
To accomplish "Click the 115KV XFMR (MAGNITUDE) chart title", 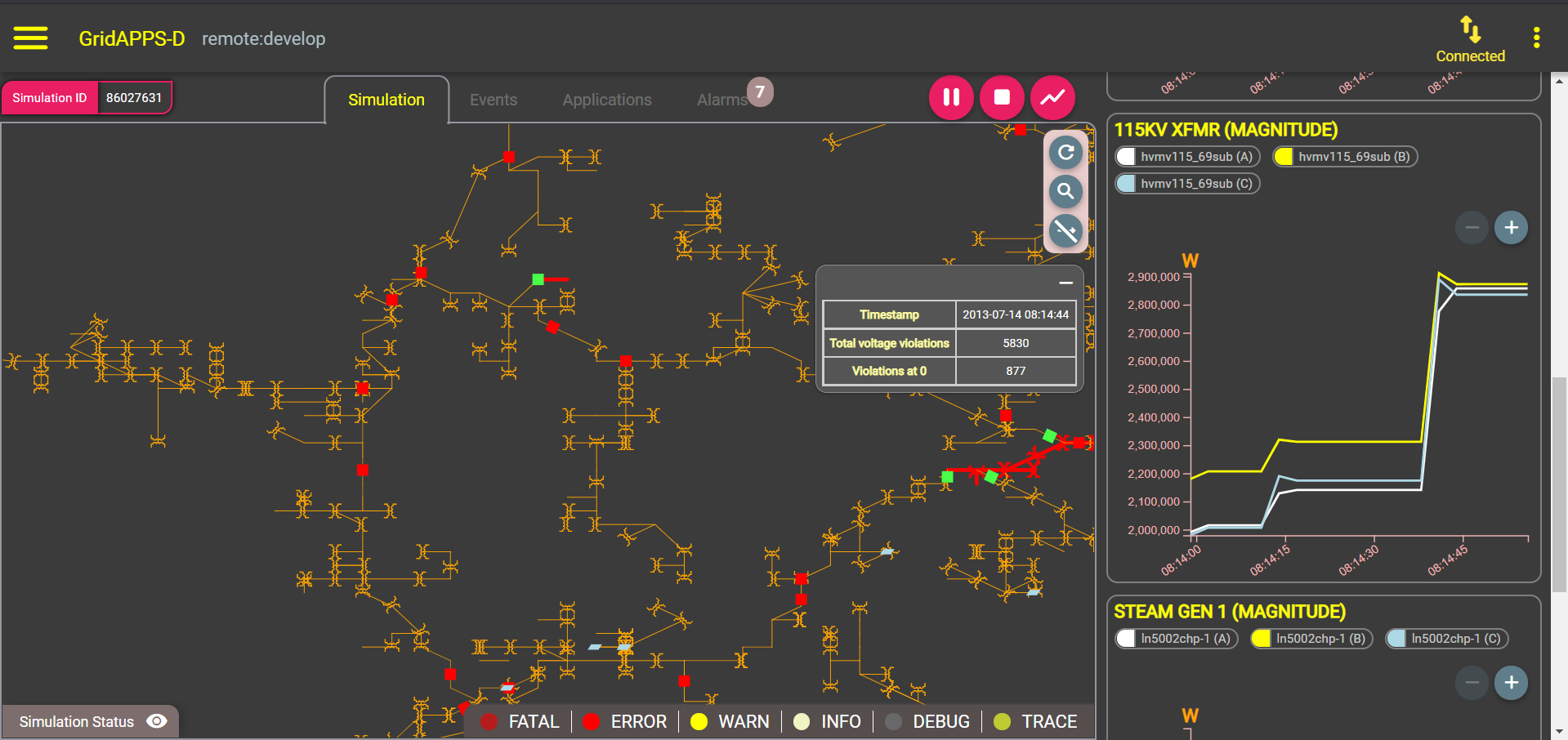I will [1226, 130].
